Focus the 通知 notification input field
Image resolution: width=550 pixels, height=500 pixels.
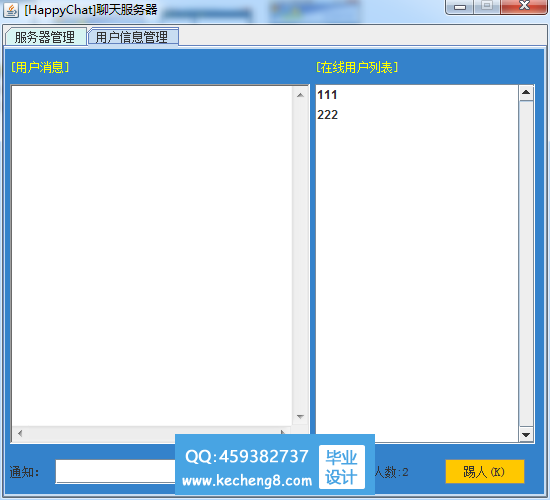(x=116, y=472)
